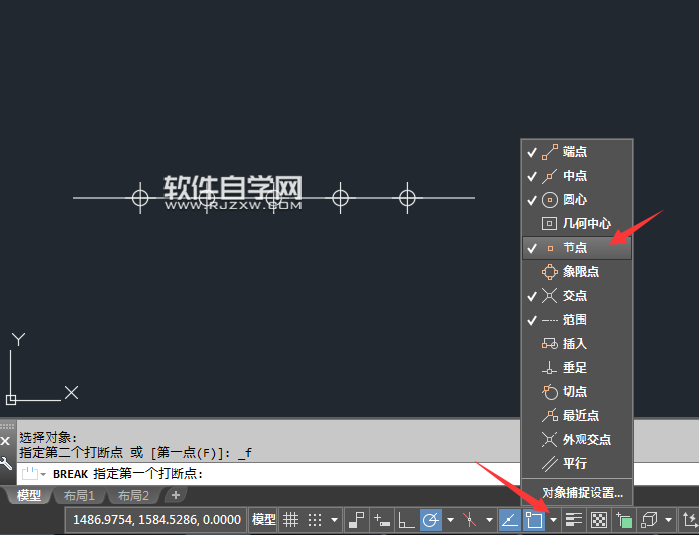Open the 3D object snap dropdown arrow
The height and width of the screenshot is (535, 699).
click(668, 520)
